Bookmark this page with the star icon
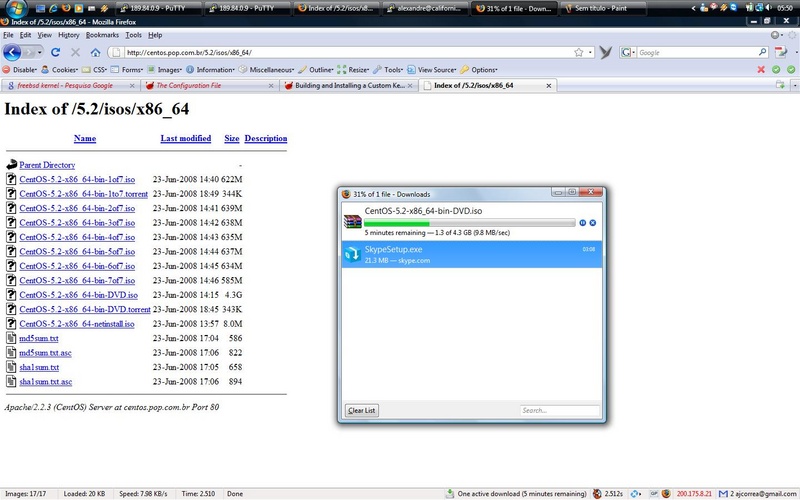 coord(579,52)
